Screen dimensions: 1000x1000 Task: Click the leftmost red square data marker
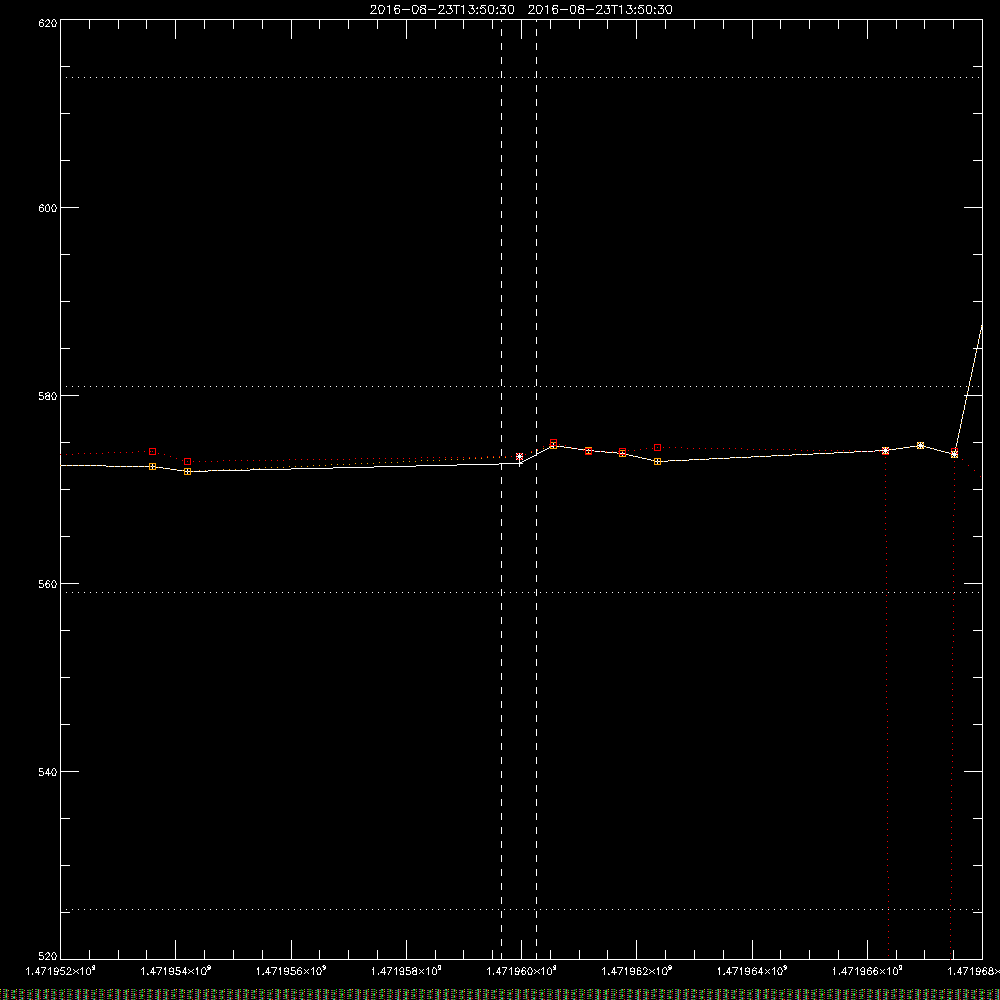pos(152,452)
